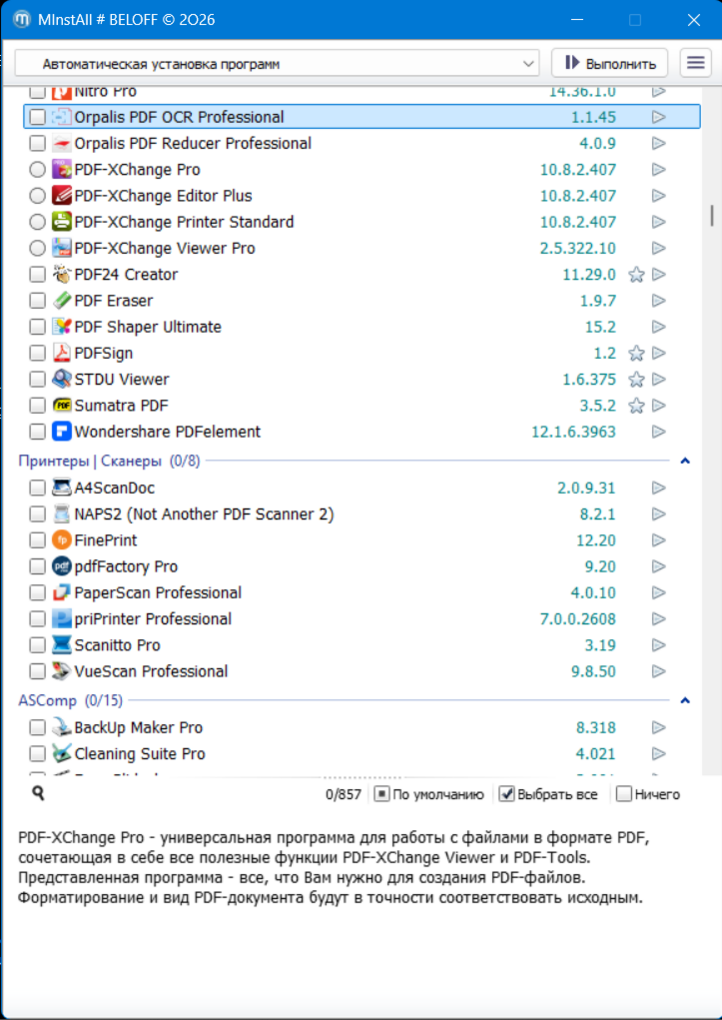Click the PDF-XChange Viewer Pro icon
Image resolution: width=722 pixels, height=1020 pixels.
(62, 248)
